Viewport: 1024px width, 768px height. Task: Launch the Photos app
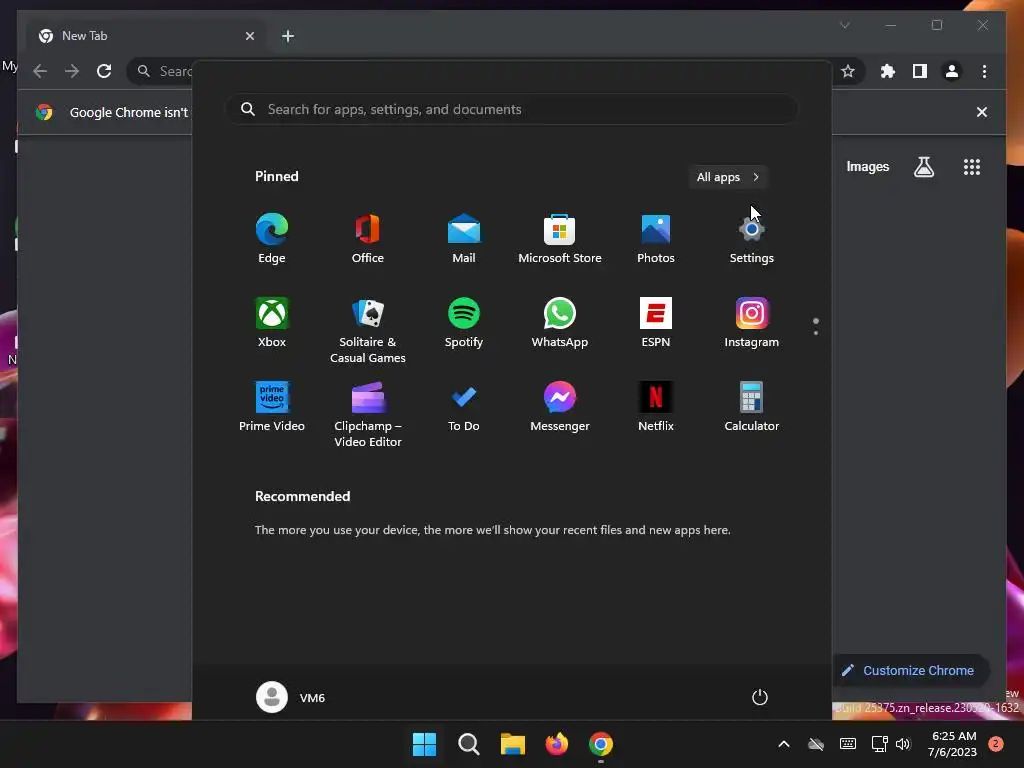[x=656, y=239]
